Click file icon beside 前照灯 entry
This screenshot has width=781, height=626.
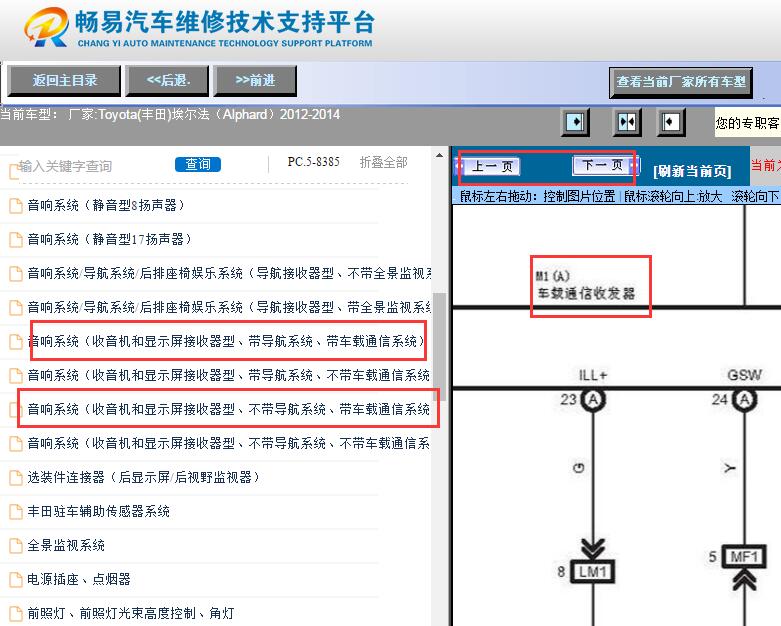coord(16,613)
